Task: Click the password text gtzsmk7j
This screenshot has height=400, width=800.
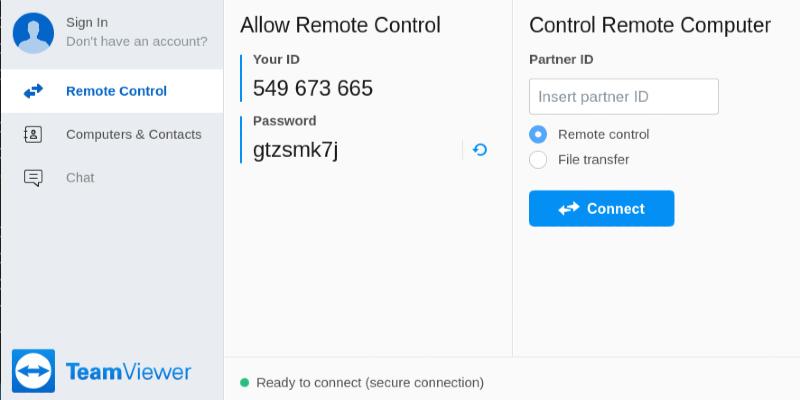Action: [x=296, y=150]
